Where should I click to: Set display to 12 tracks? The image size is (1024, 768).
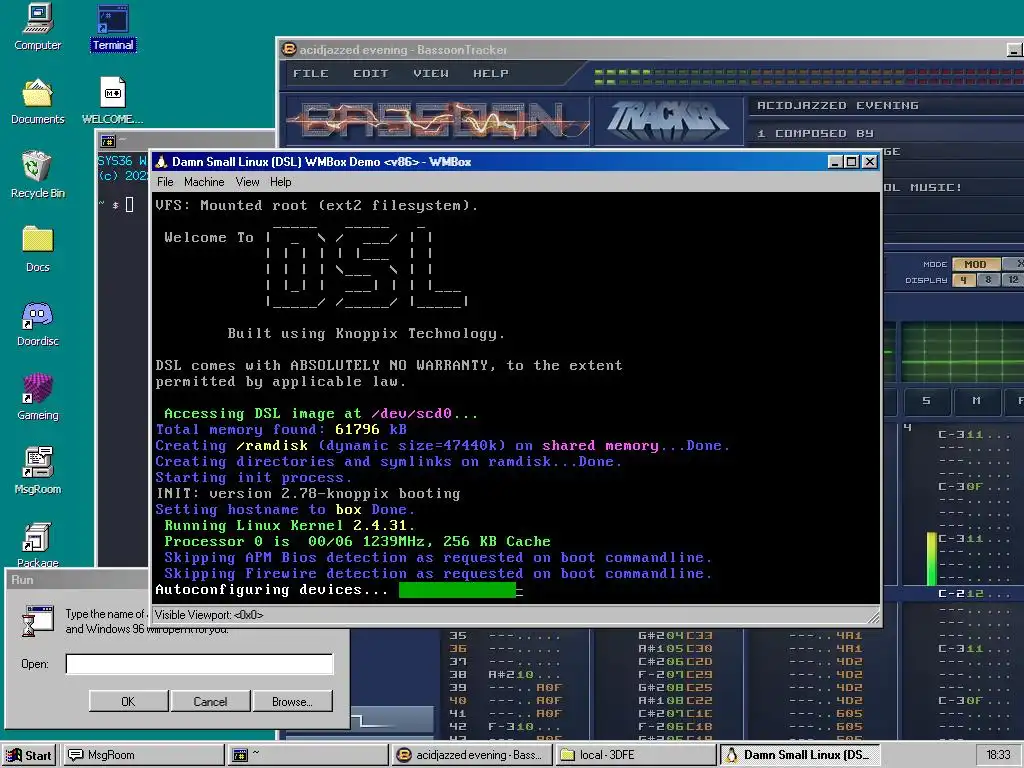tap(1013, 280)
